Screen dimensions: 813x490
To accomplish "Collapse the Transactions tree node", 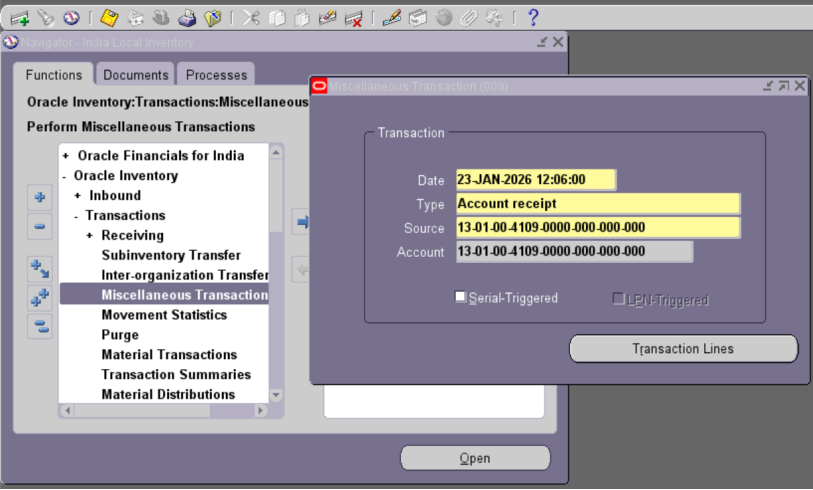I will pos(76,217).
